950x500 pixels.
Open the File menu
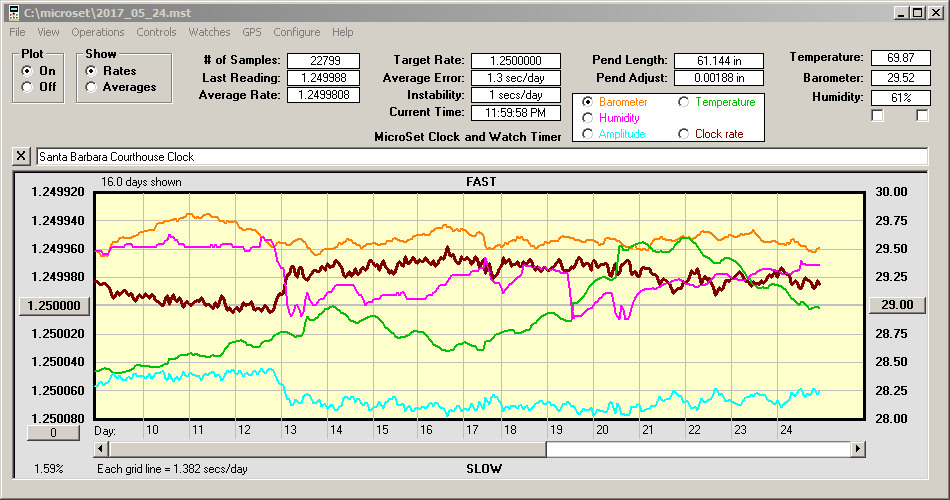[17, 32]
